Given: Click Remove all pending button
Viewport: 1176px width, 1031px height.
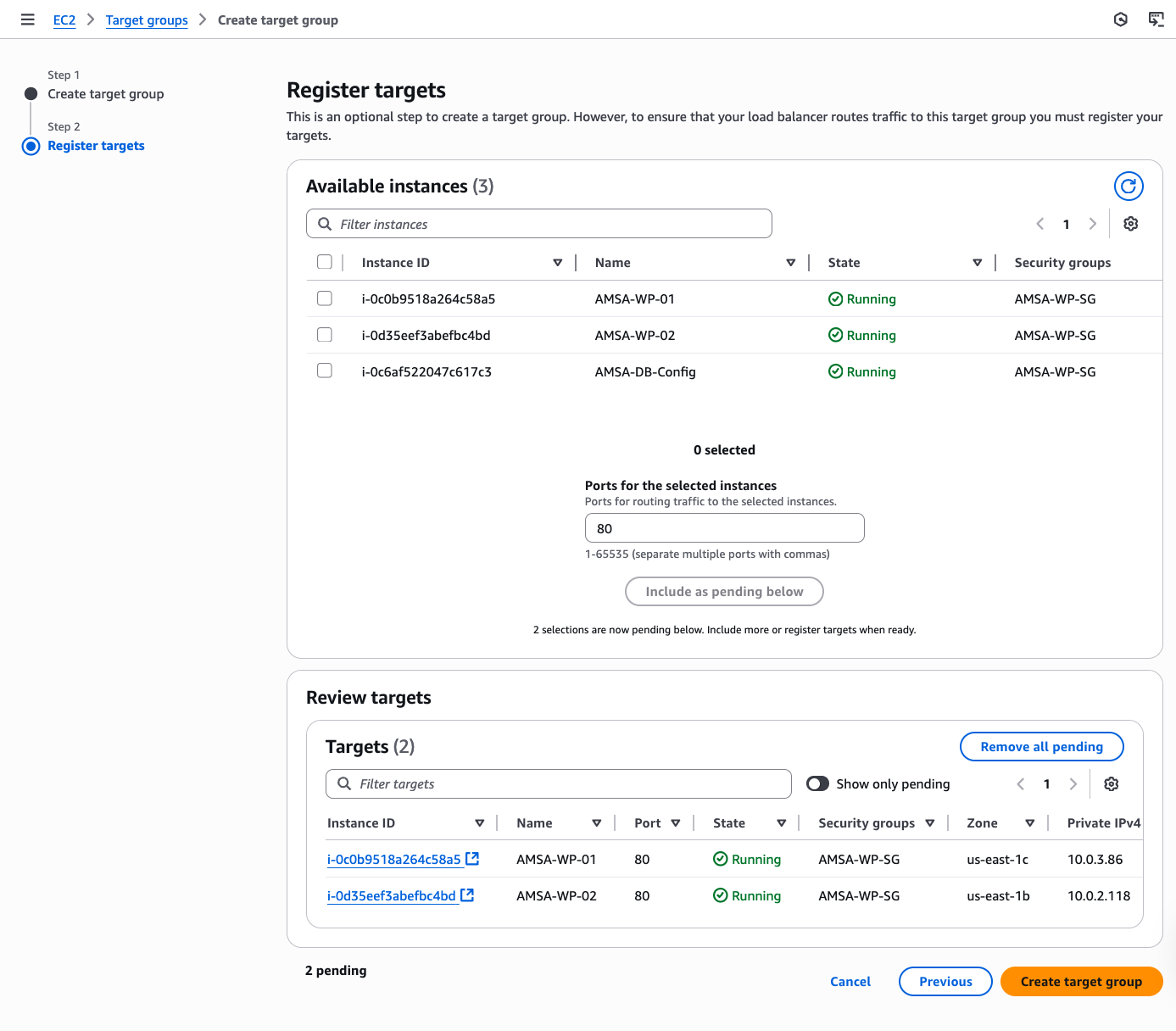Looking at the screenshot, I should [x=1041, y=747].
